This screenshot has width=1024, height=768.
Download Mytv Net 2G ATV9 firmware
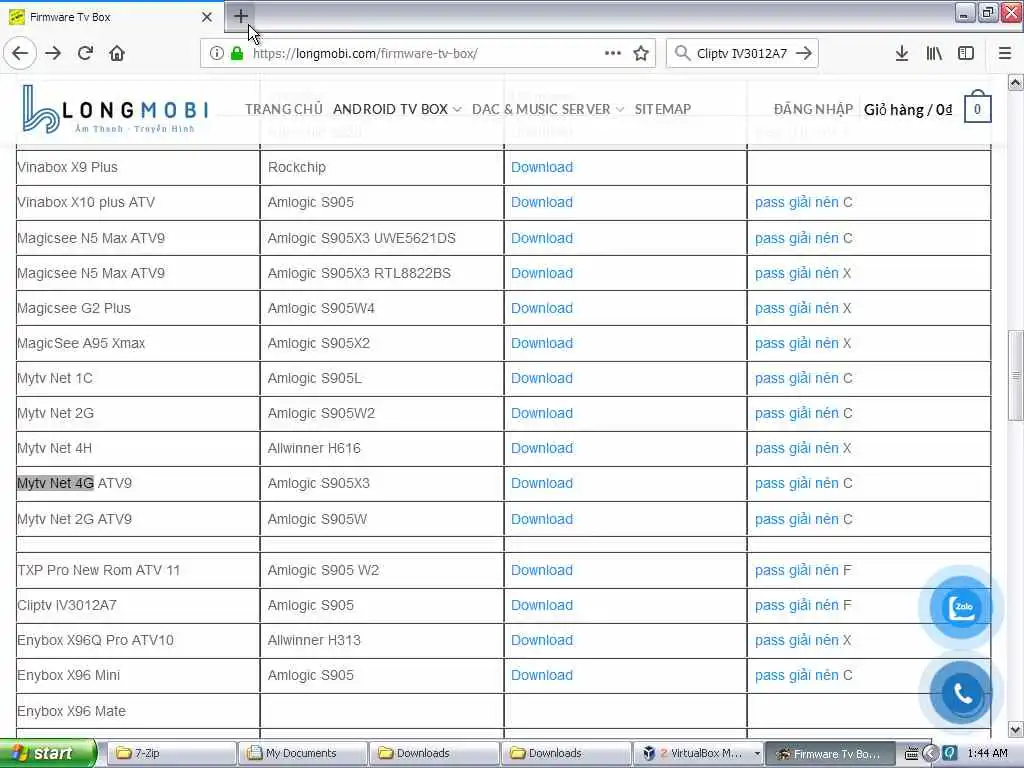[542, 519]
